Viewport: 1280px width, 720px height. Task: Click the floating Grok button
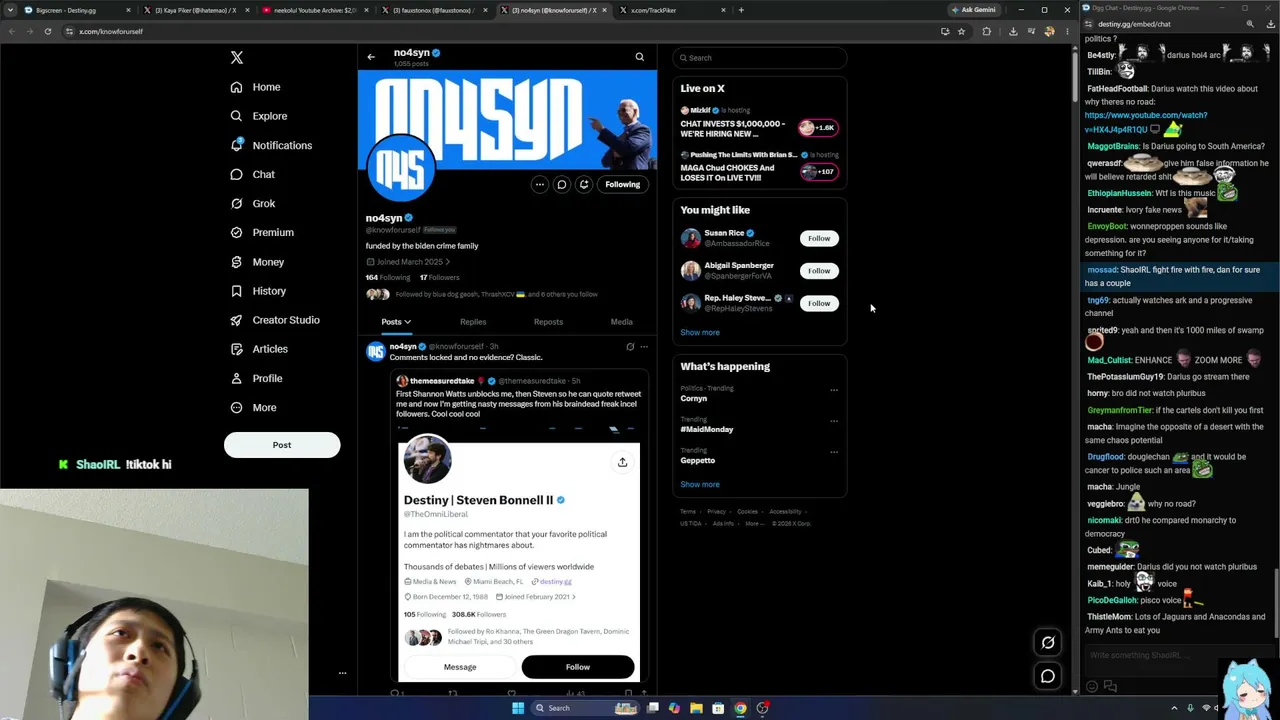1048,643
